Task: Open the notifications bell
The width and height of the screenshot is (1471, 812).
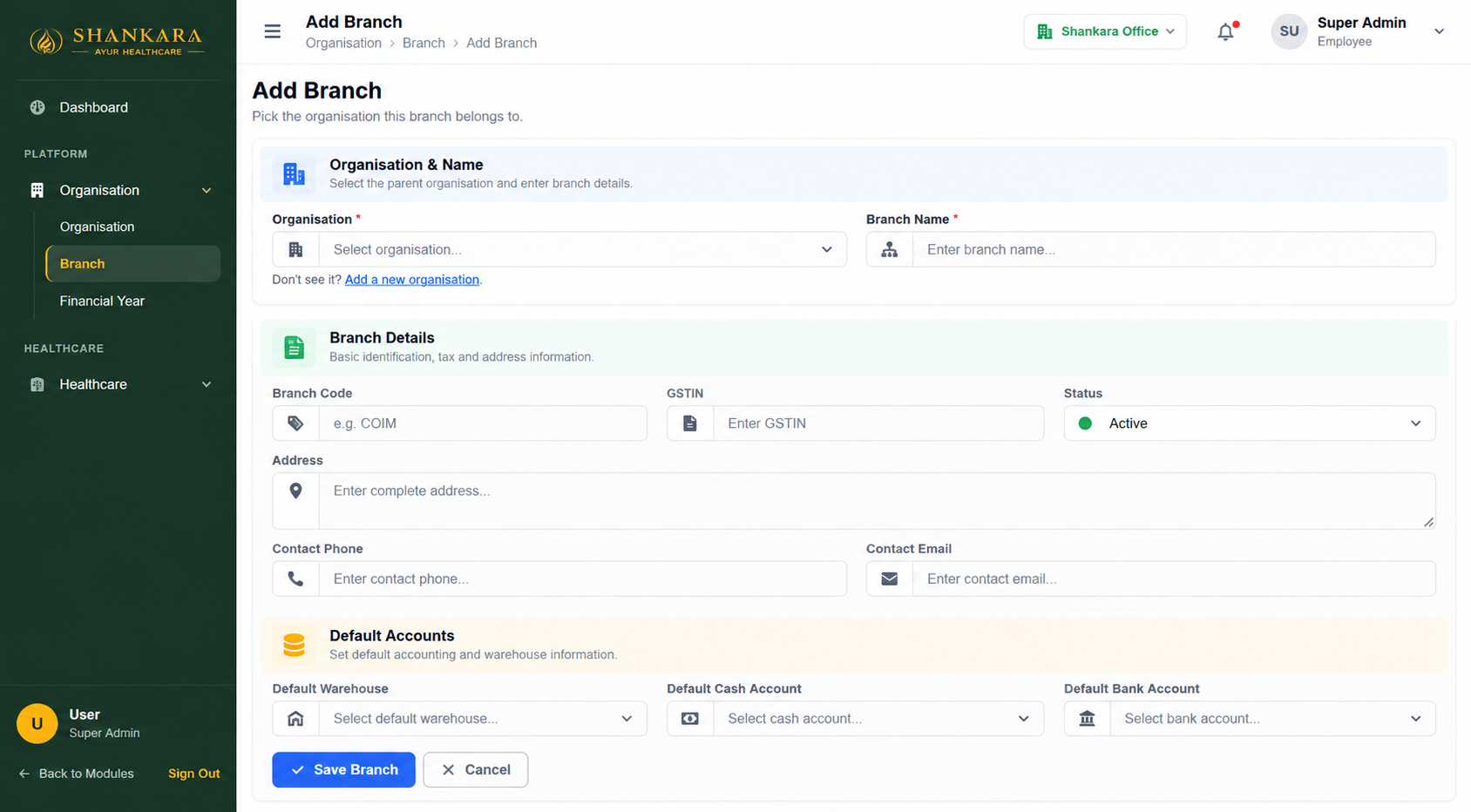Action: pyautogui.click(x=1226, y=31)
